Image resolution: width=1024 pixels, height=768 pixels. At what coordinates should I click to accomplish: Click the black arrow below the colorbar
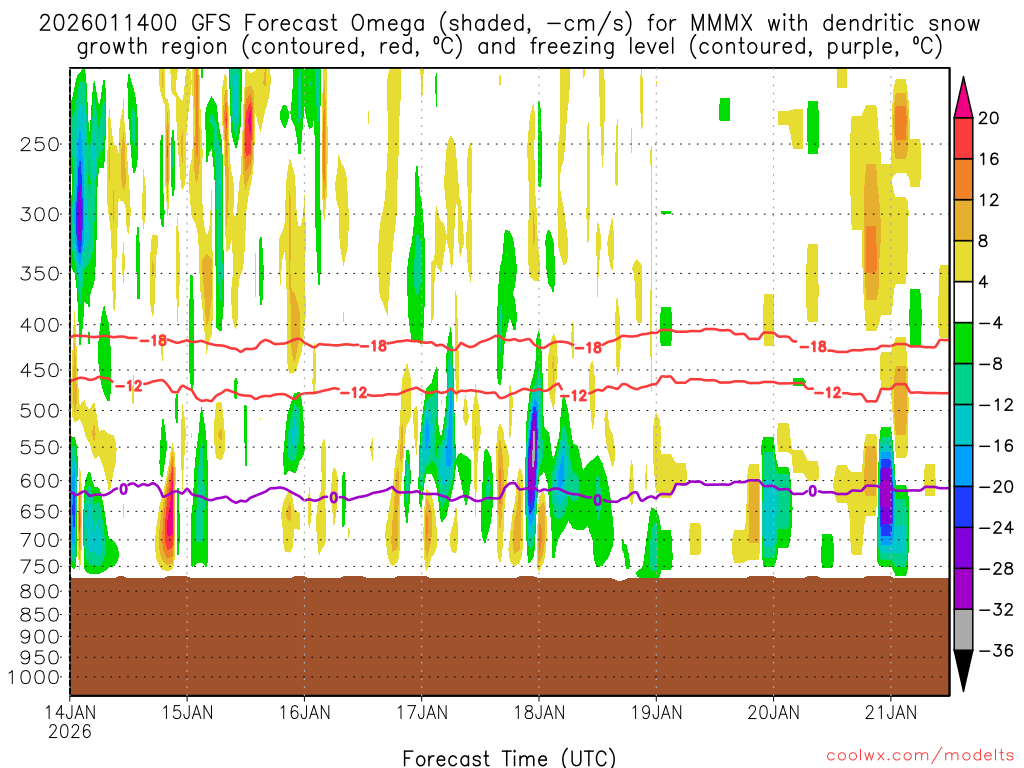pyautogui.click(x=963, y=671)
